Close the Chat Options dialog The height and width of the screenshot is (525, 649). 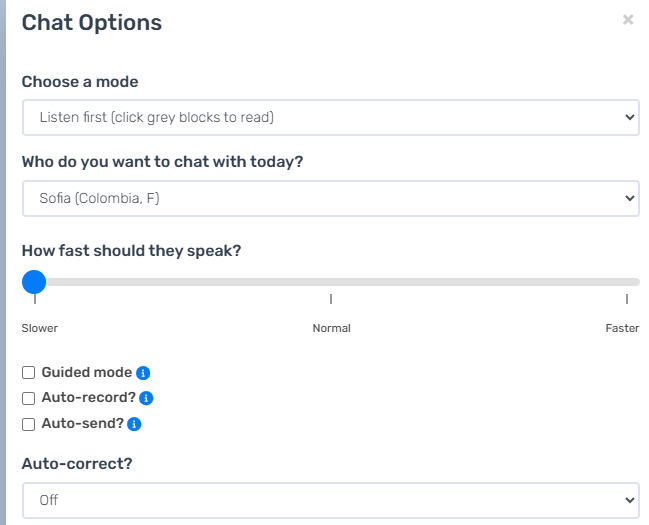coord(628,19)
